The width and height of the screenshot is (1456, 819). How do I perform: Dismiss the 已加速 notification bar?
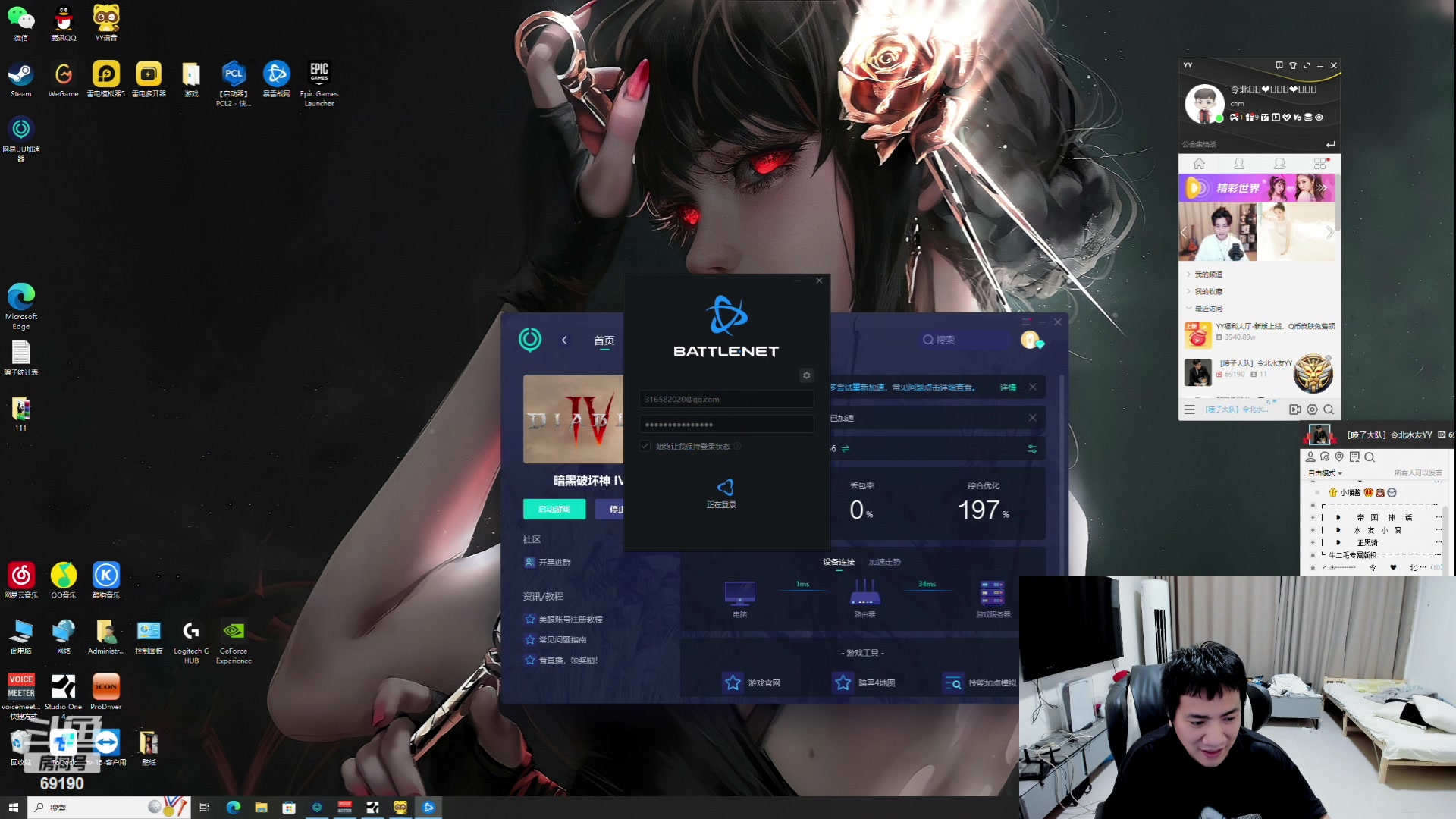pos(1032,418)
